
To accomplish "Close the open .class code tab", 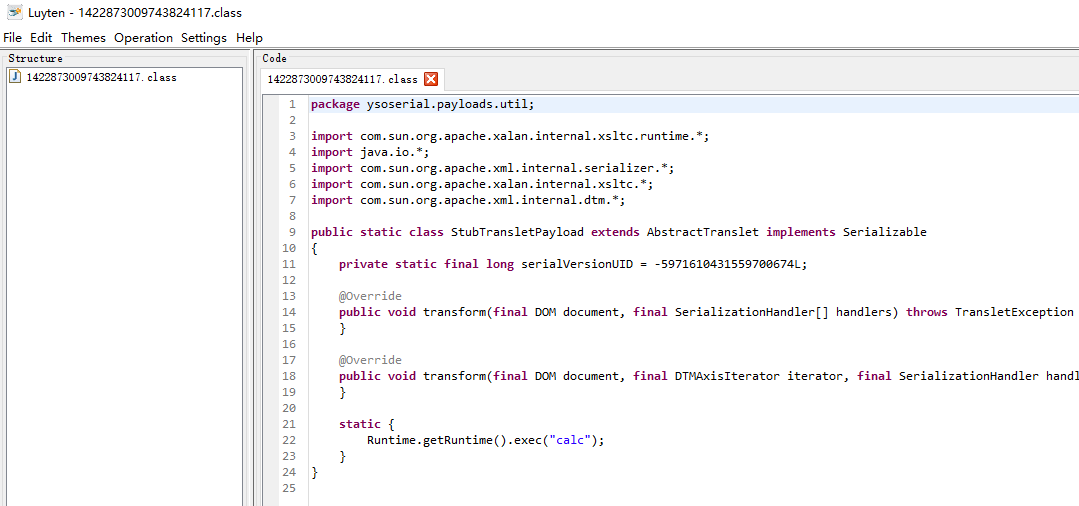I will click(431, 79).
